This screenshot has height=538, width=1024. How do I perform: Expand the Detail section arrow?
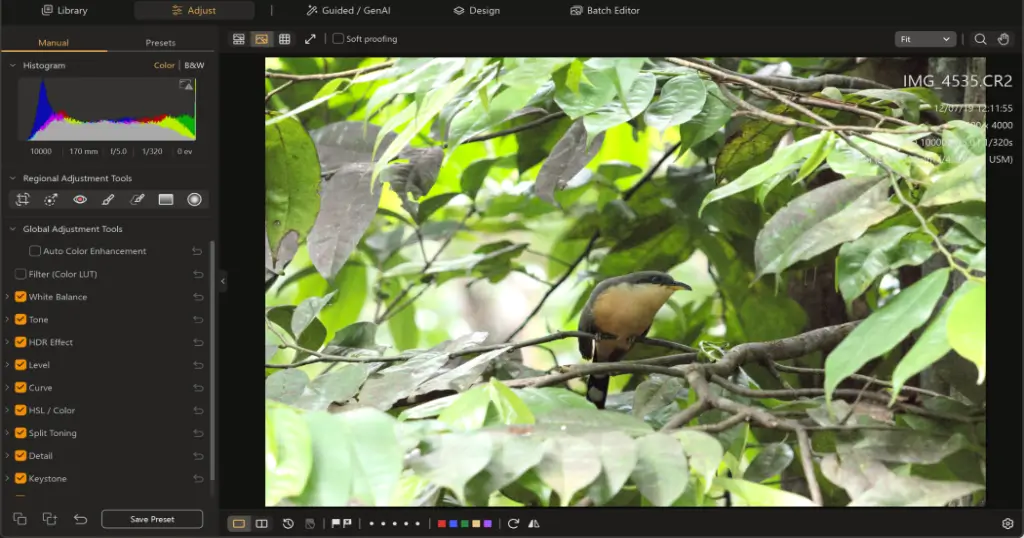pos(7,456)
